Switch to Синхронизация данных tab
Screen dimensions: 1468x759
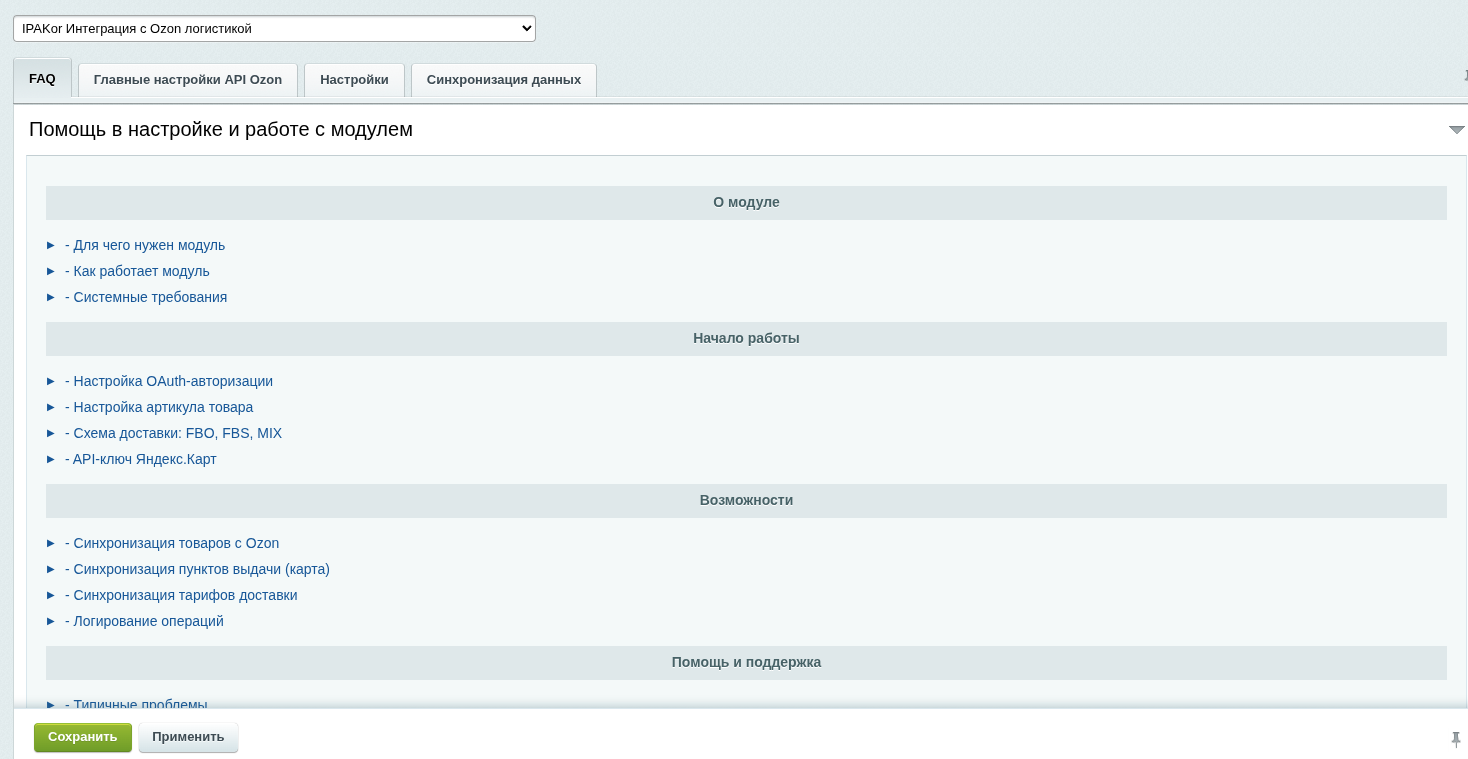[504, 80]
